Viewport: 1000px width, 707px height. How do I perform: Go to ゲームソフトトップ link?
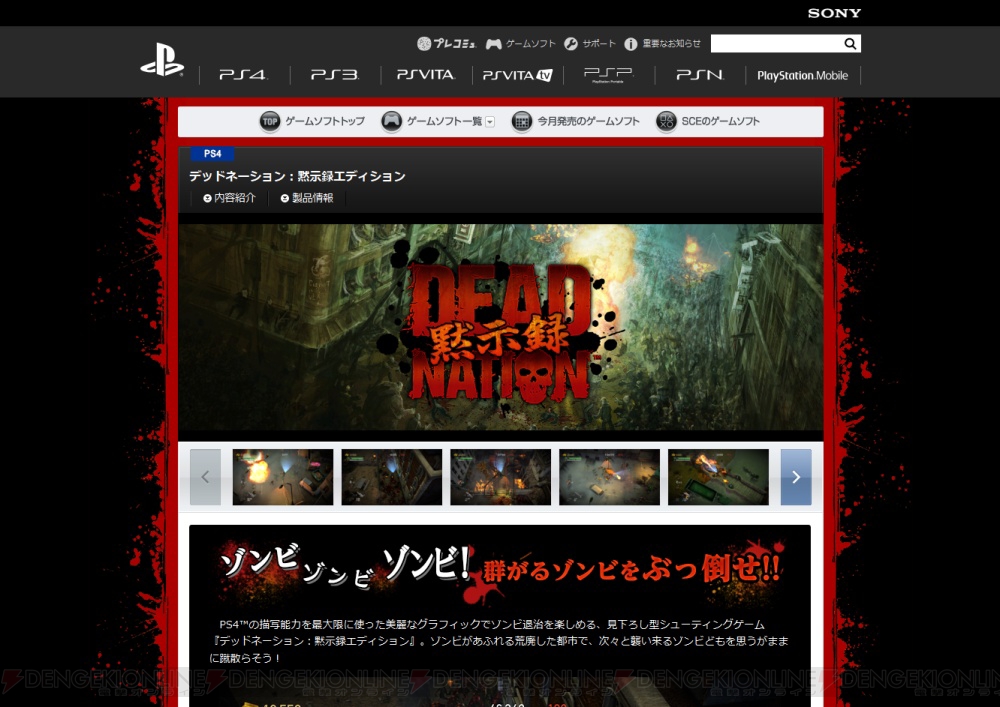[x=325, y=121]
